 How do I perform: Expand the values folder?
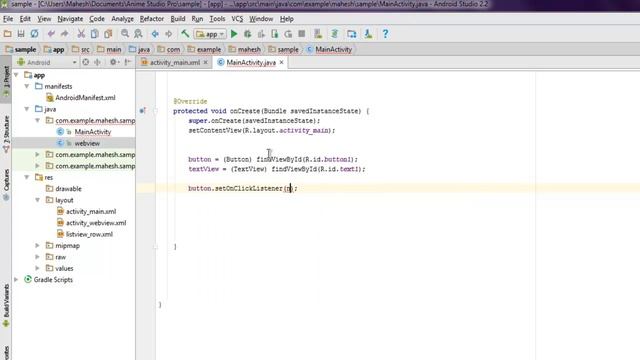[x=38, y=269]
